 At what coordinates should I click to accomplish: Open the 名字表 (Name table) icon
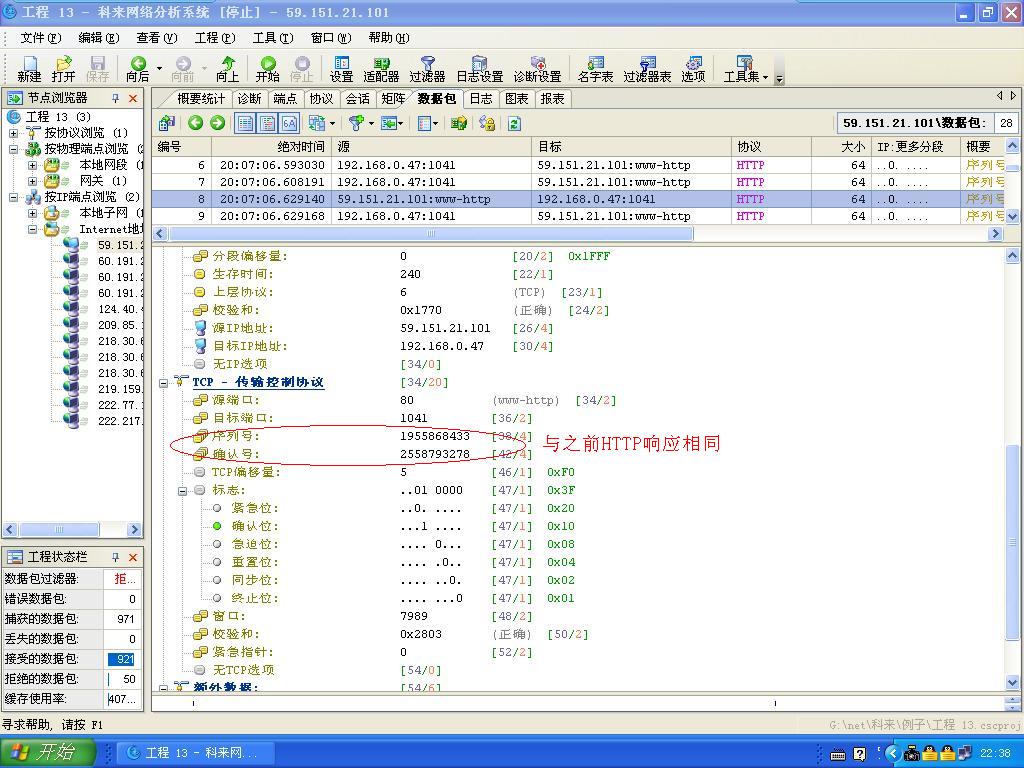tap(595, 65)
